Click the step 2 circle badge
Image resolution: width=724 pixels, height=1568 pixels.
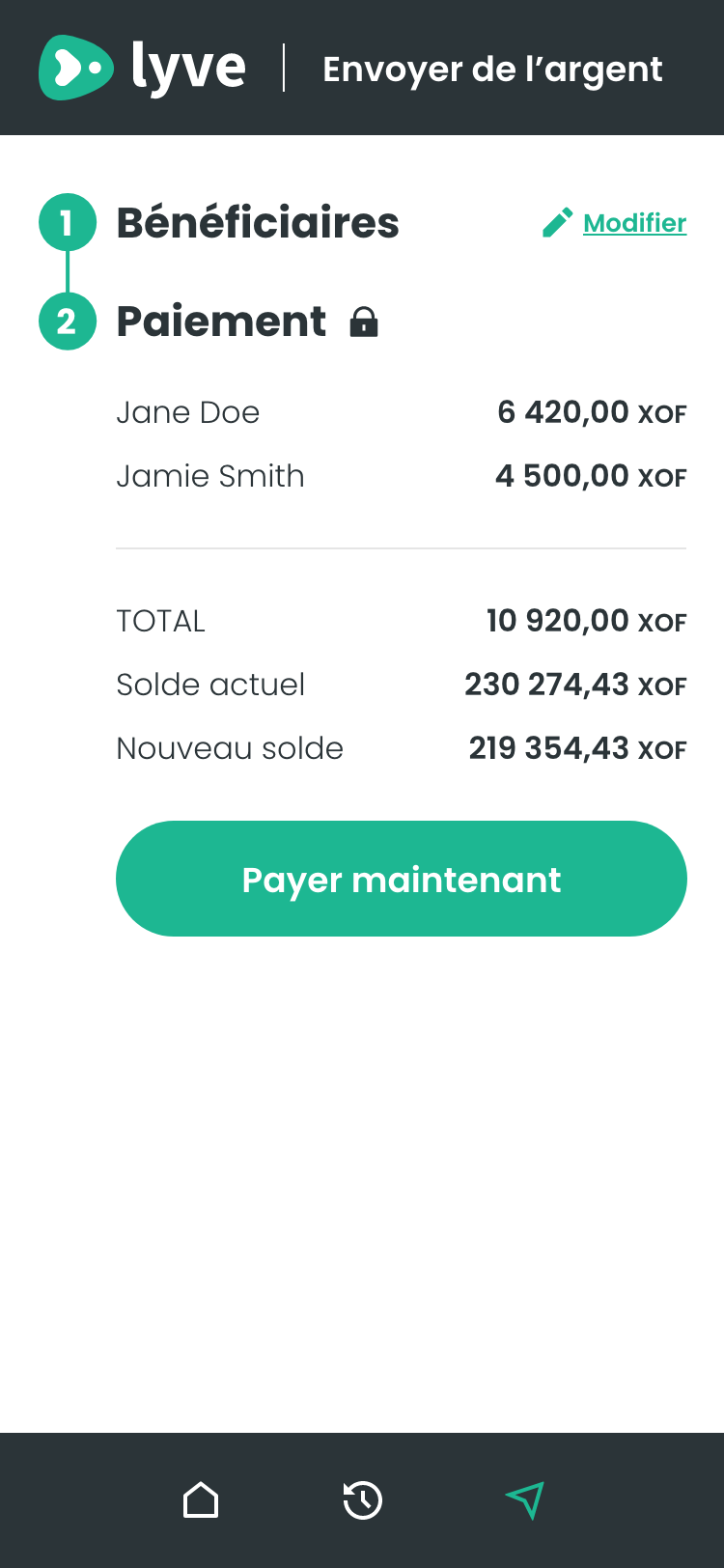tap(67, 322)
